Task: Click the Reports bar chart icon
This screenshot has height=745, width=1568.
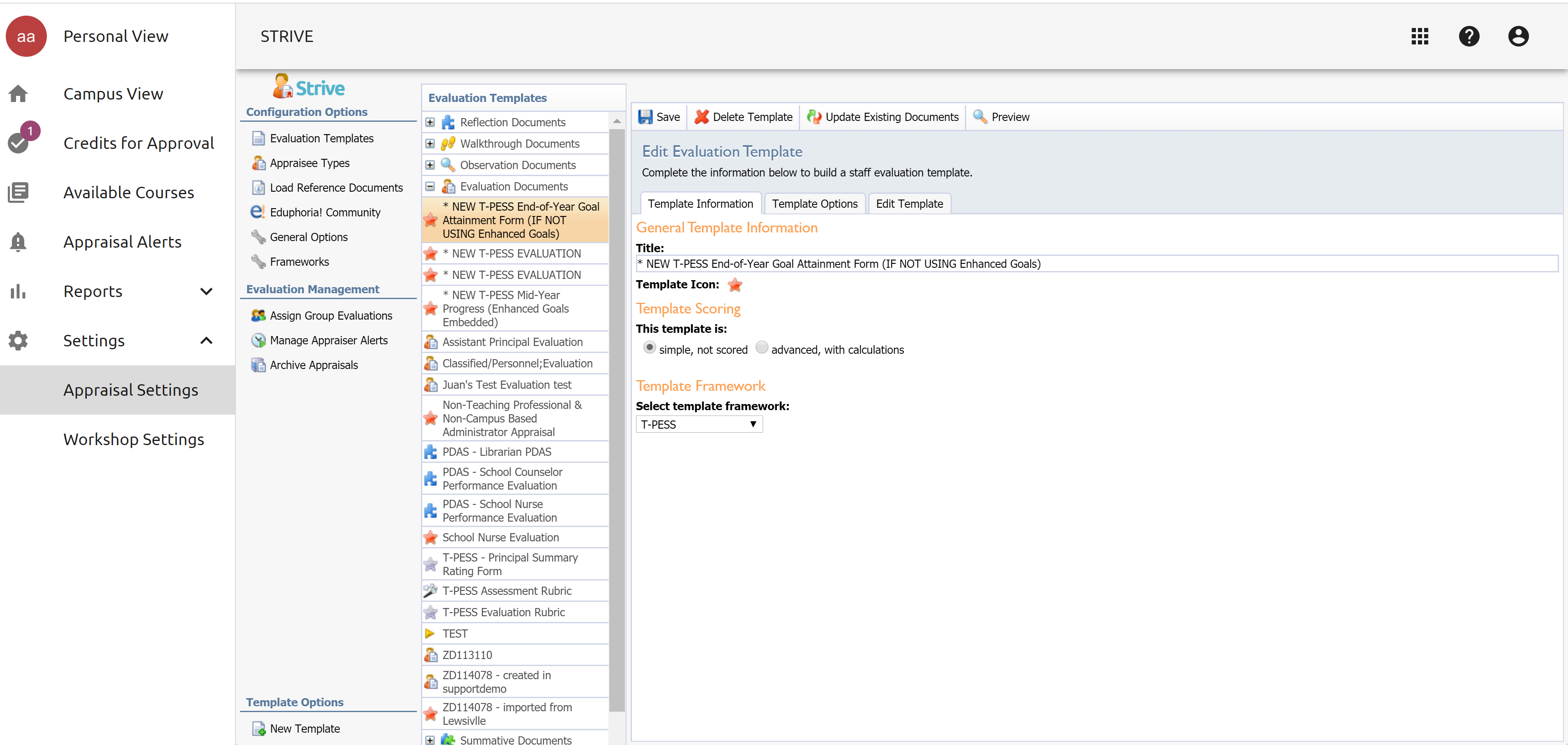Action: (18, 291)
